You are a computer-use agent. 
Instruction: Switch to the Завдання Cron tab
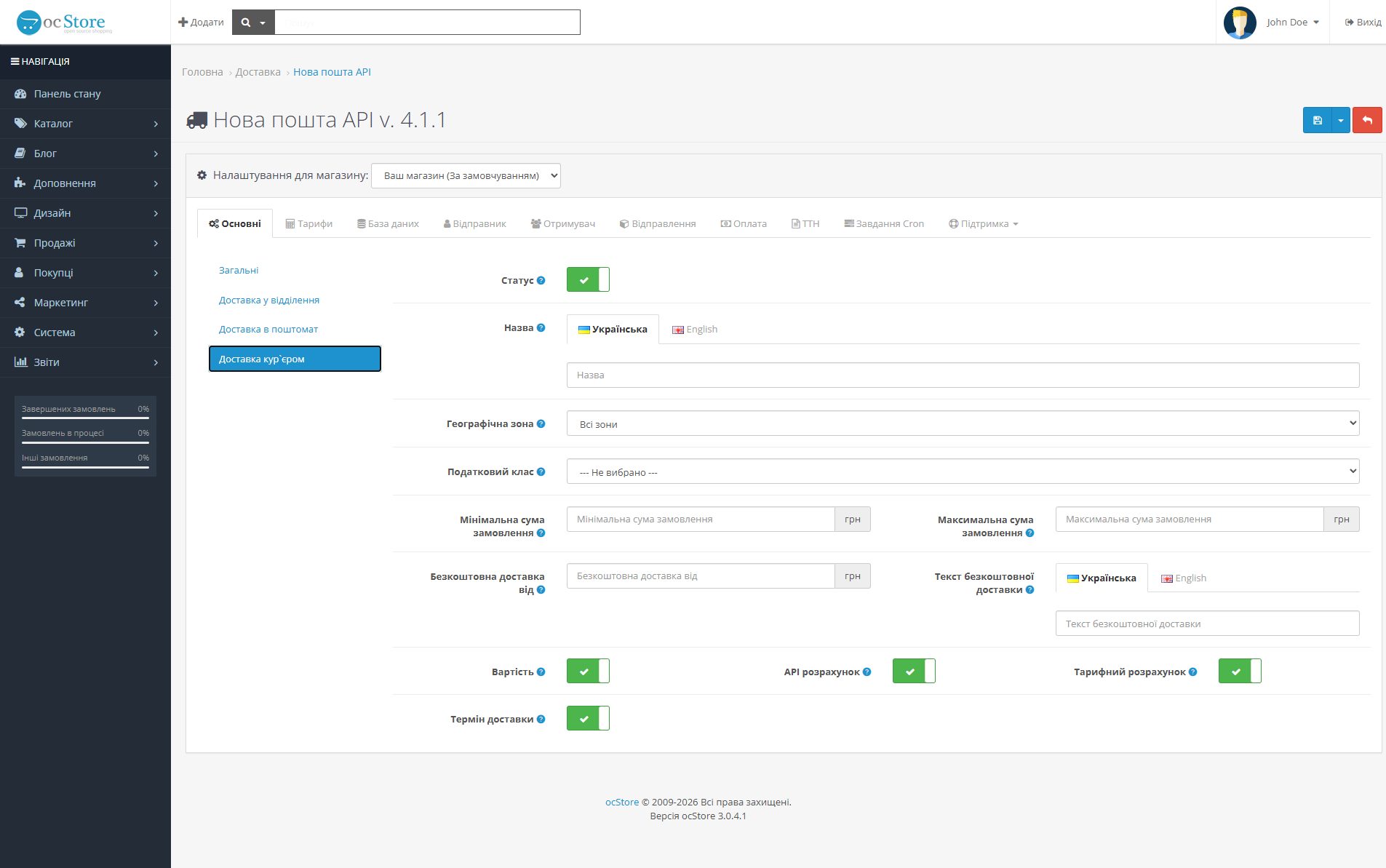884,223
